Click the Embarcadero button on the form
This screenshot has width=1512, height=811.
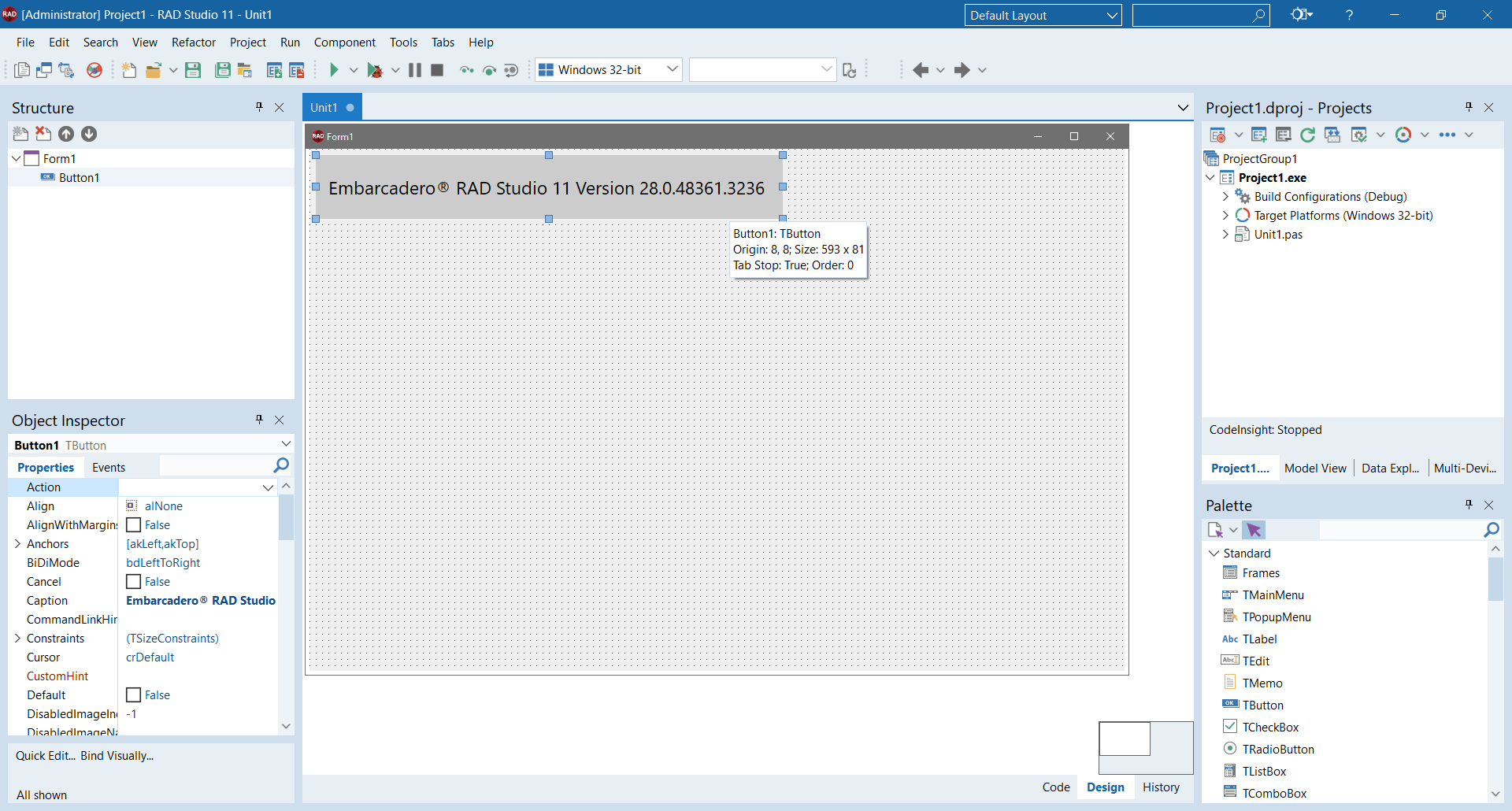(x=549, y=187)
